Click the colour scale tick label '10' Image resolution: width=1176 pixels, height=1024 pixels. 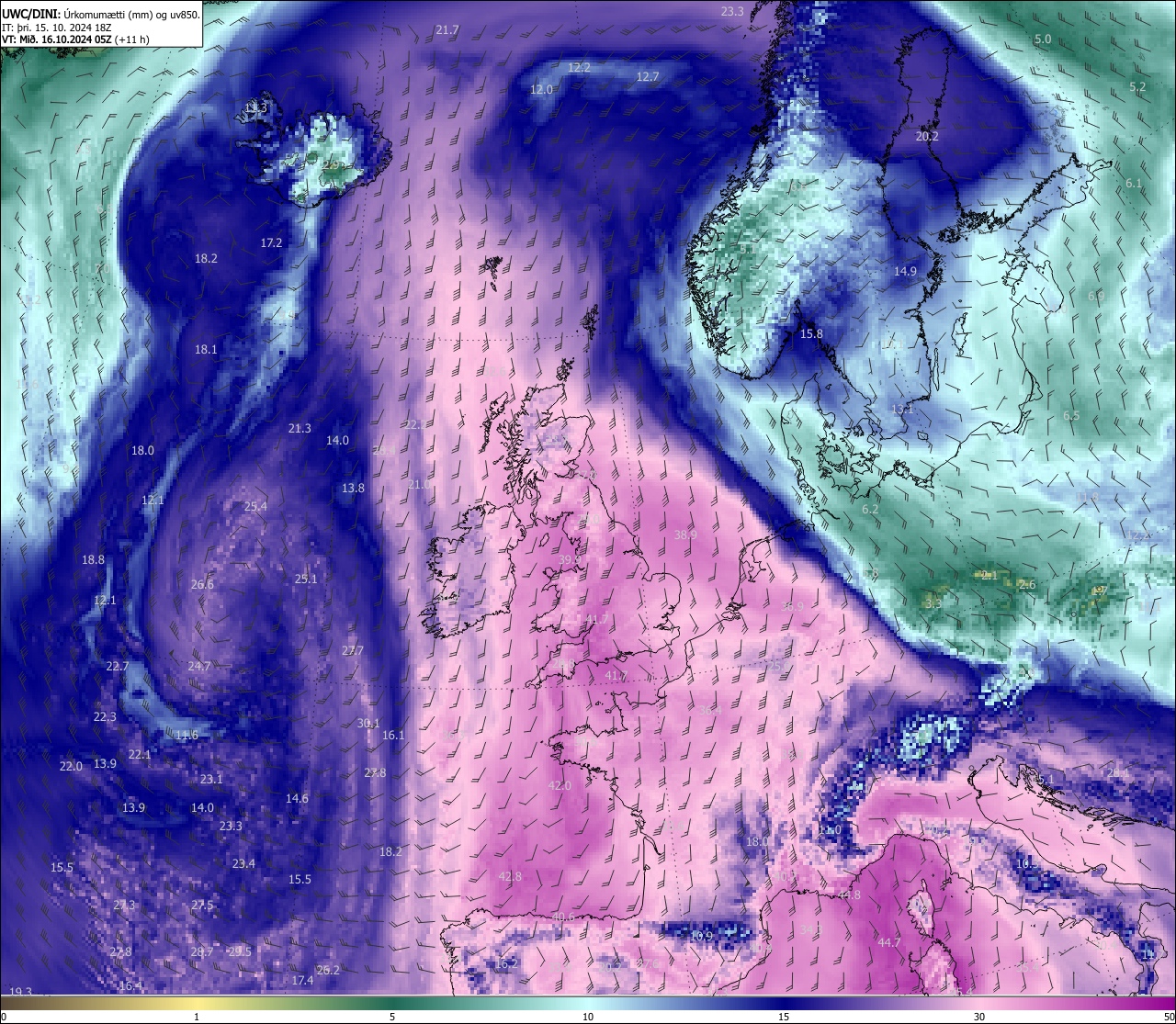[588, 1017]
